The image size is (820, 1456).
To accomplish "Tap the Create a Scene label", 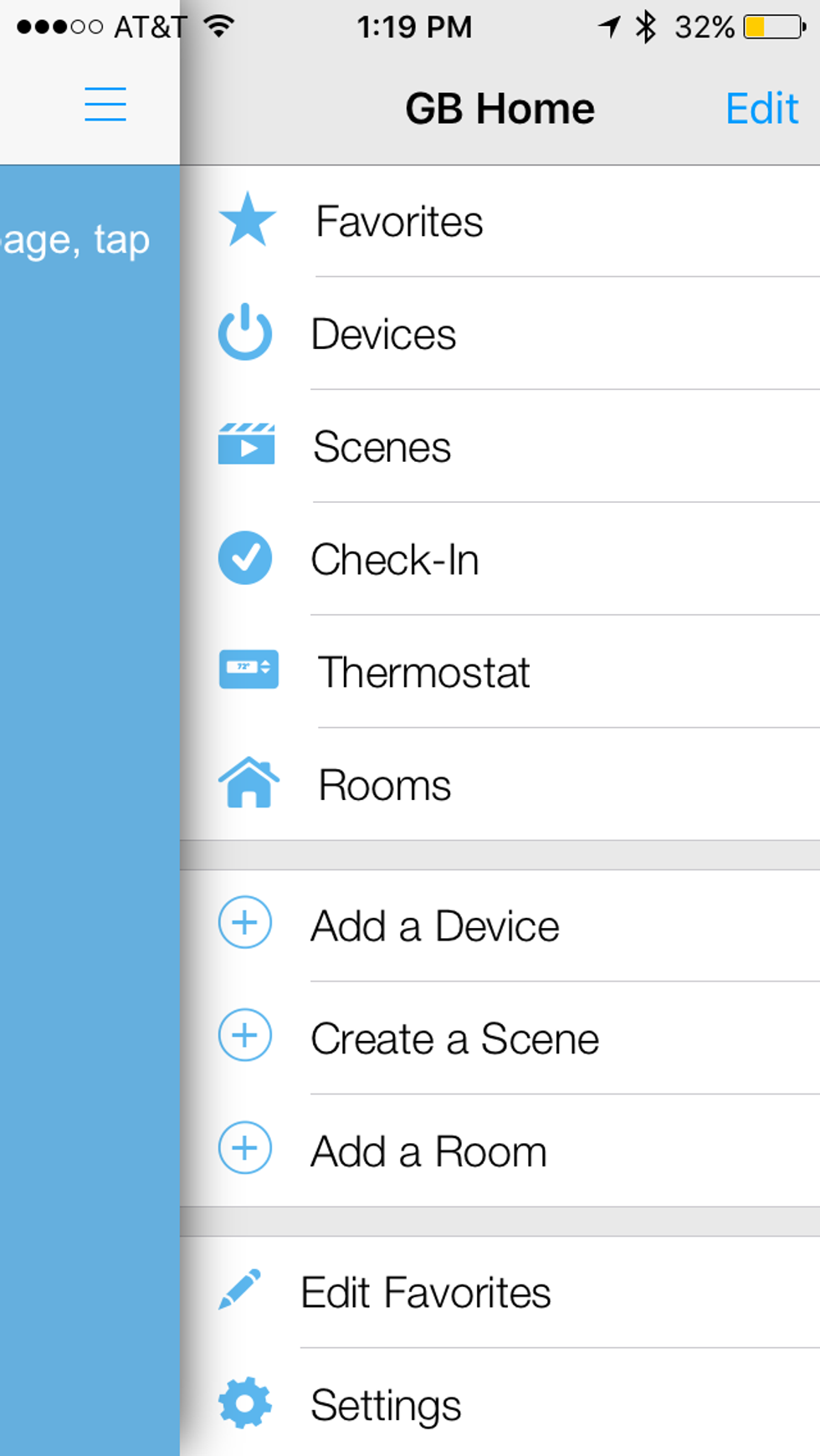I will click(454, 1038).
